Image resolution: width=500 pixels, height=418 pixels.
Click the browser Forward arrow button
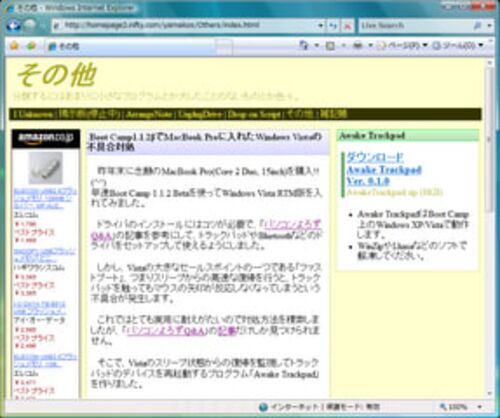coord(30,25)
